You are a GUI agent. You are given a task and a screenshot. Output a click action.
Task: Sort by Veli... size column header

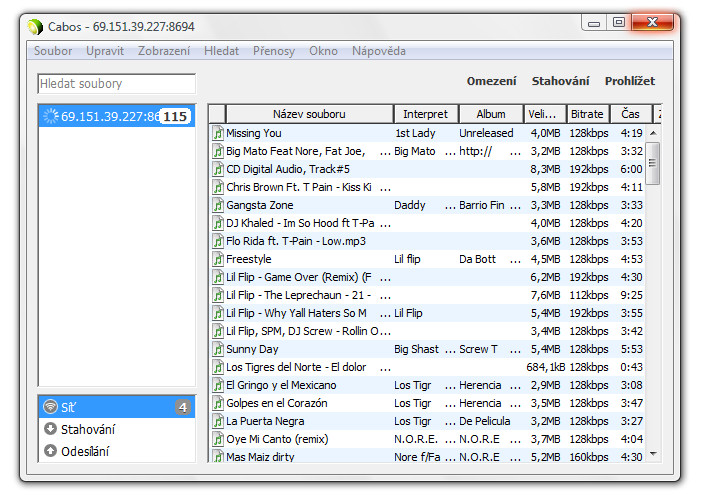pos(545,114)
